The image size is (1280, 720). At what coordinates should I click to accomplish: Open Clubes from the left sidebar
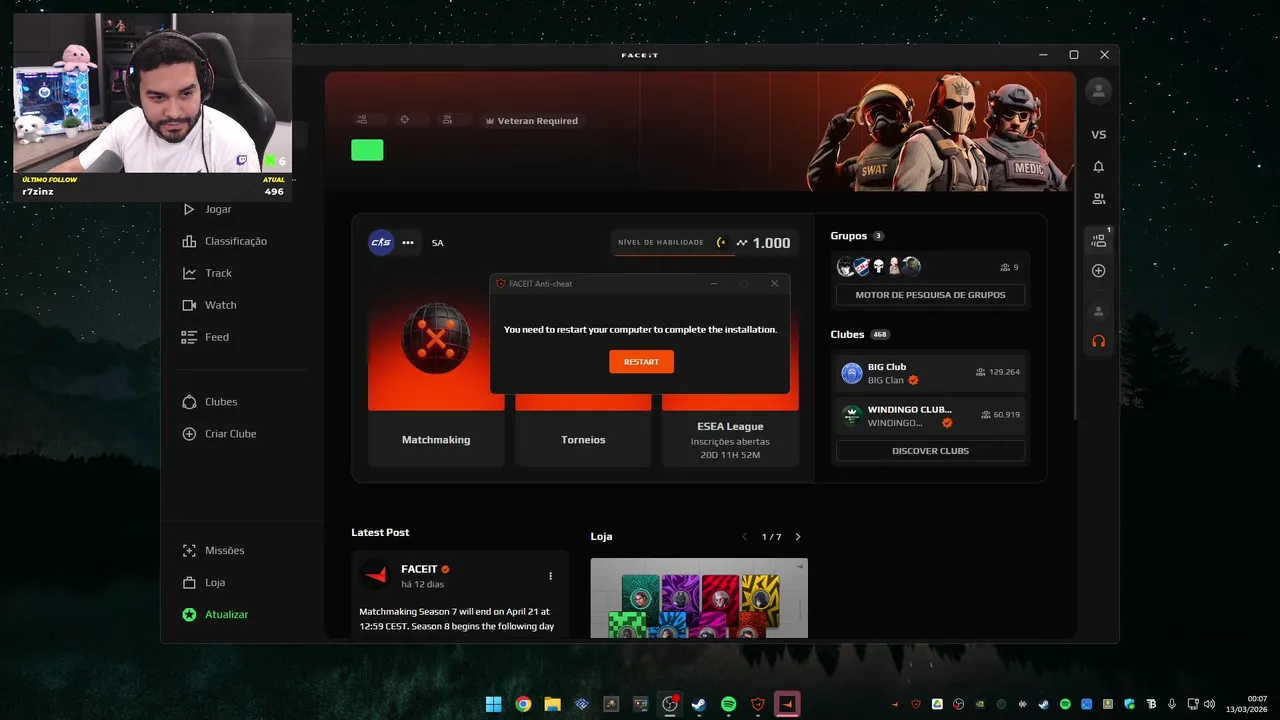(x=221, y=402)
